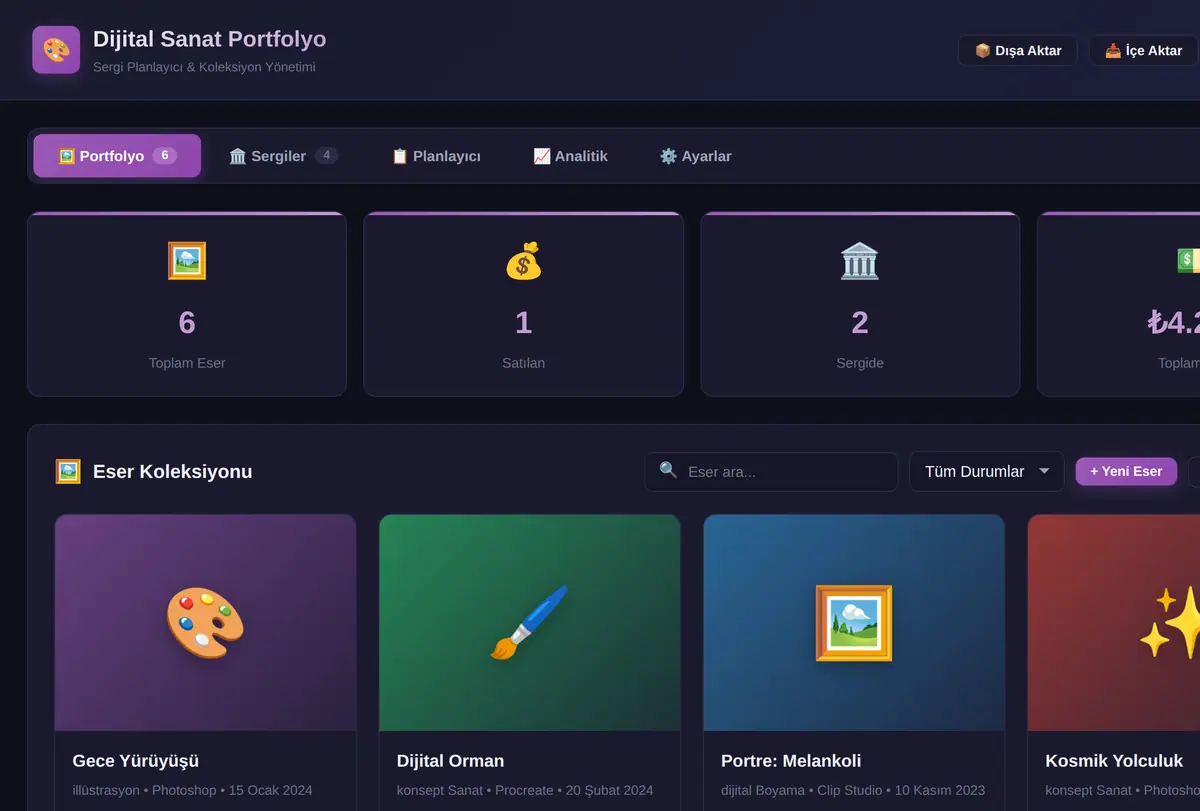
Task: Click the dijital Boyama • Clip Studio • 10 Kasım 2023 line
Action: [853, 790]
